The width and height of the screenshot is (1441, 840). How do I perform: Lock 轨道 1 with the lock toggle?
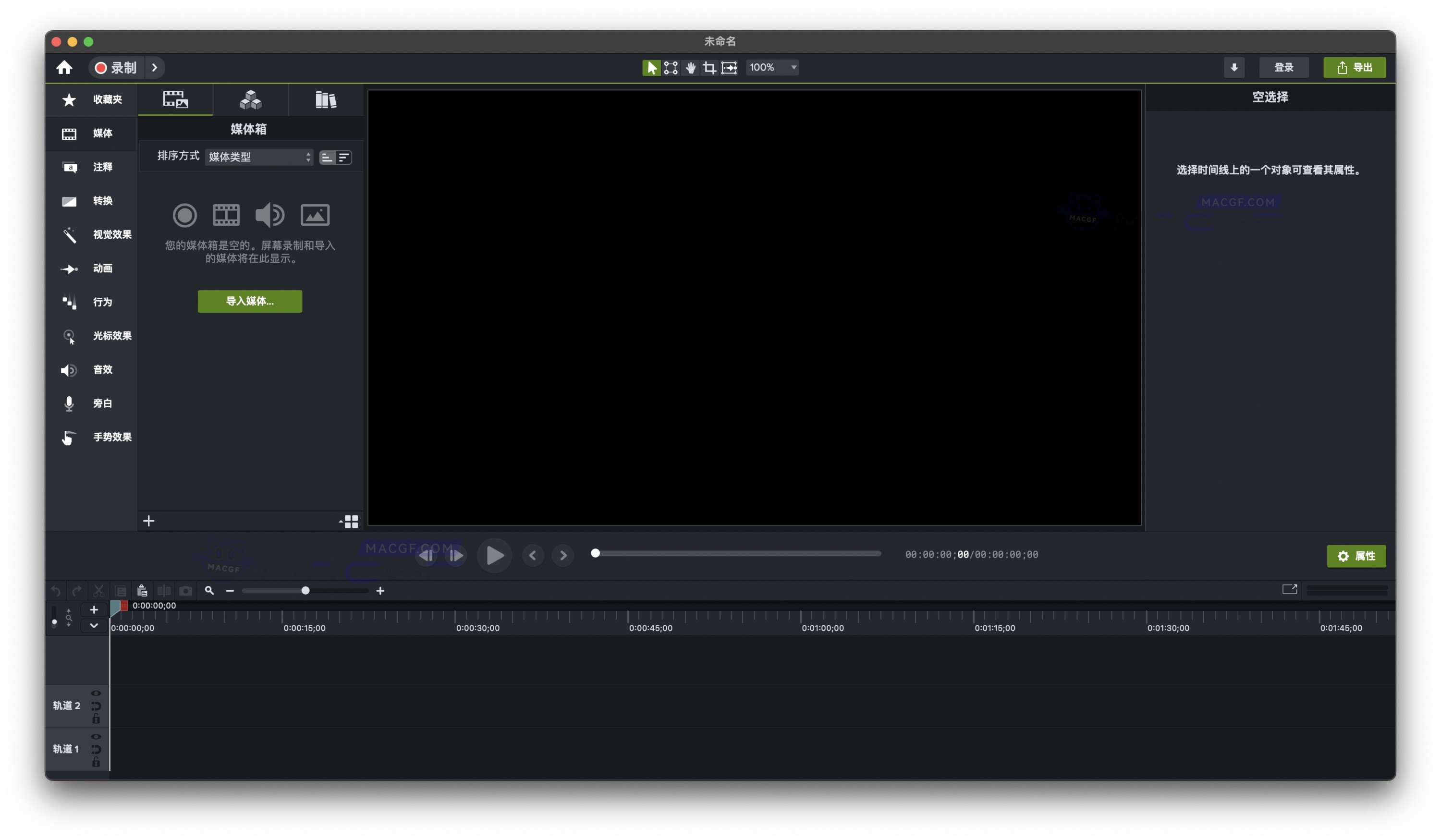[x=96, y=763]
